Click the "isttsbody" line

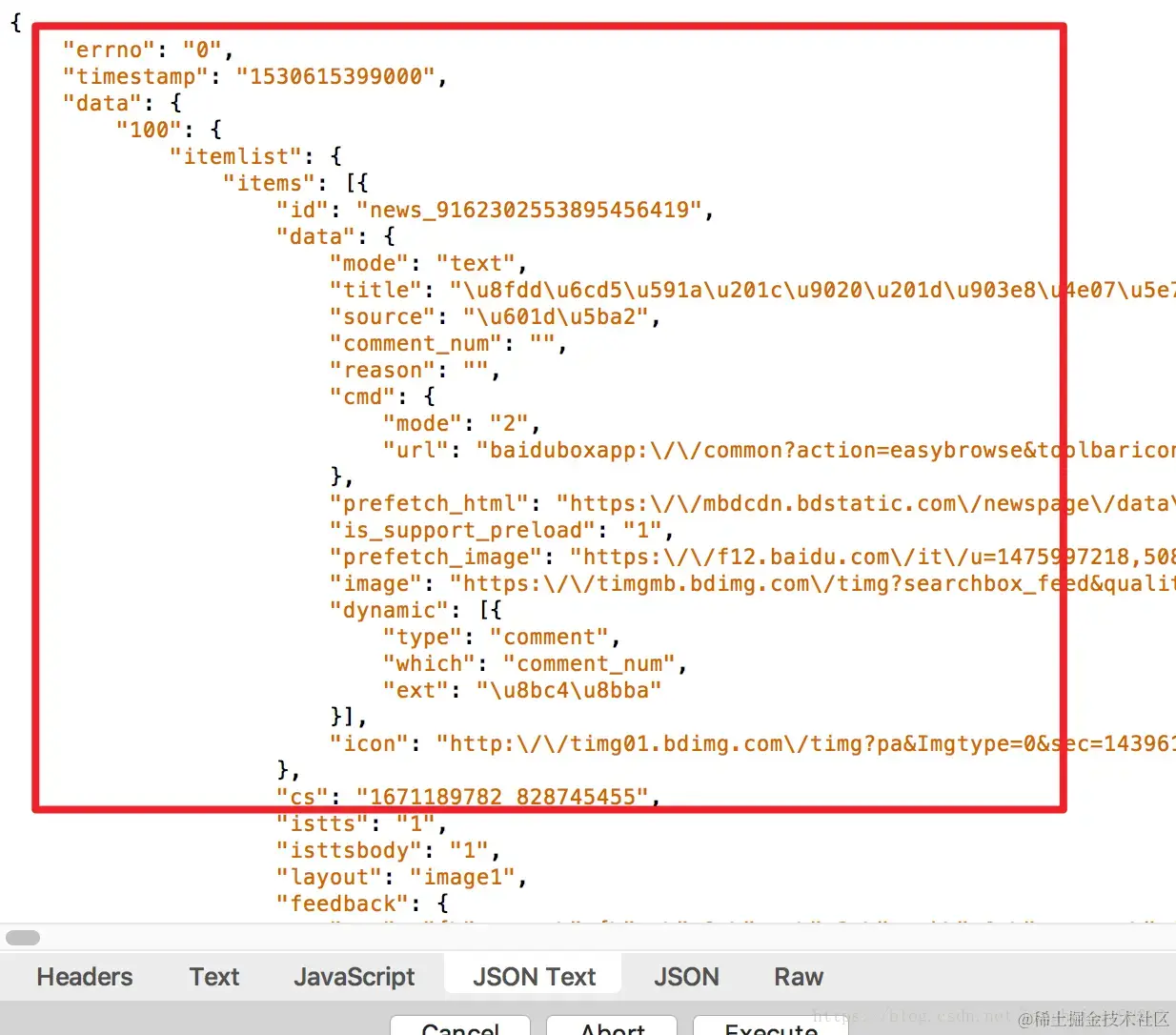coord(389,850)
